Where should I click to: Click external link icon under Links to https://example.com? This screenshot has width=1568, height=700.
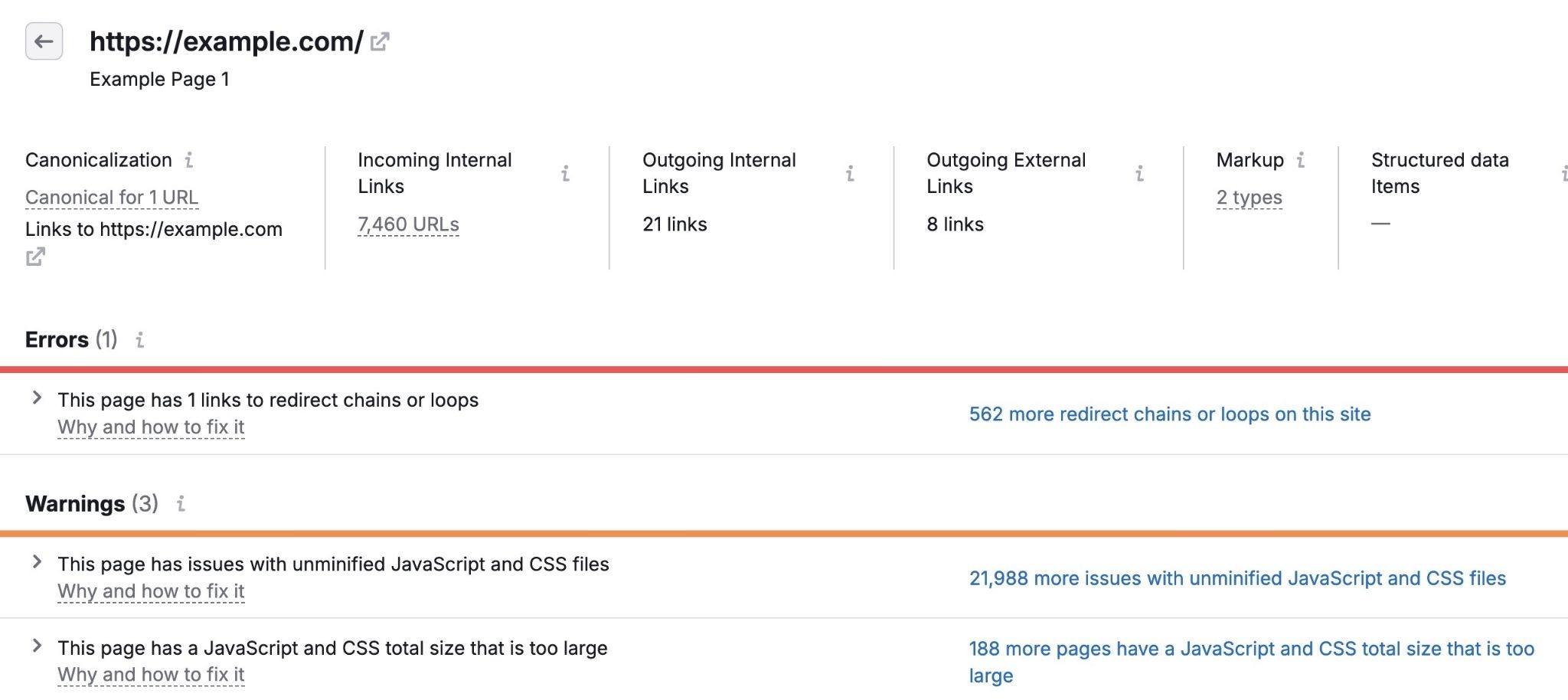point(34,257)
